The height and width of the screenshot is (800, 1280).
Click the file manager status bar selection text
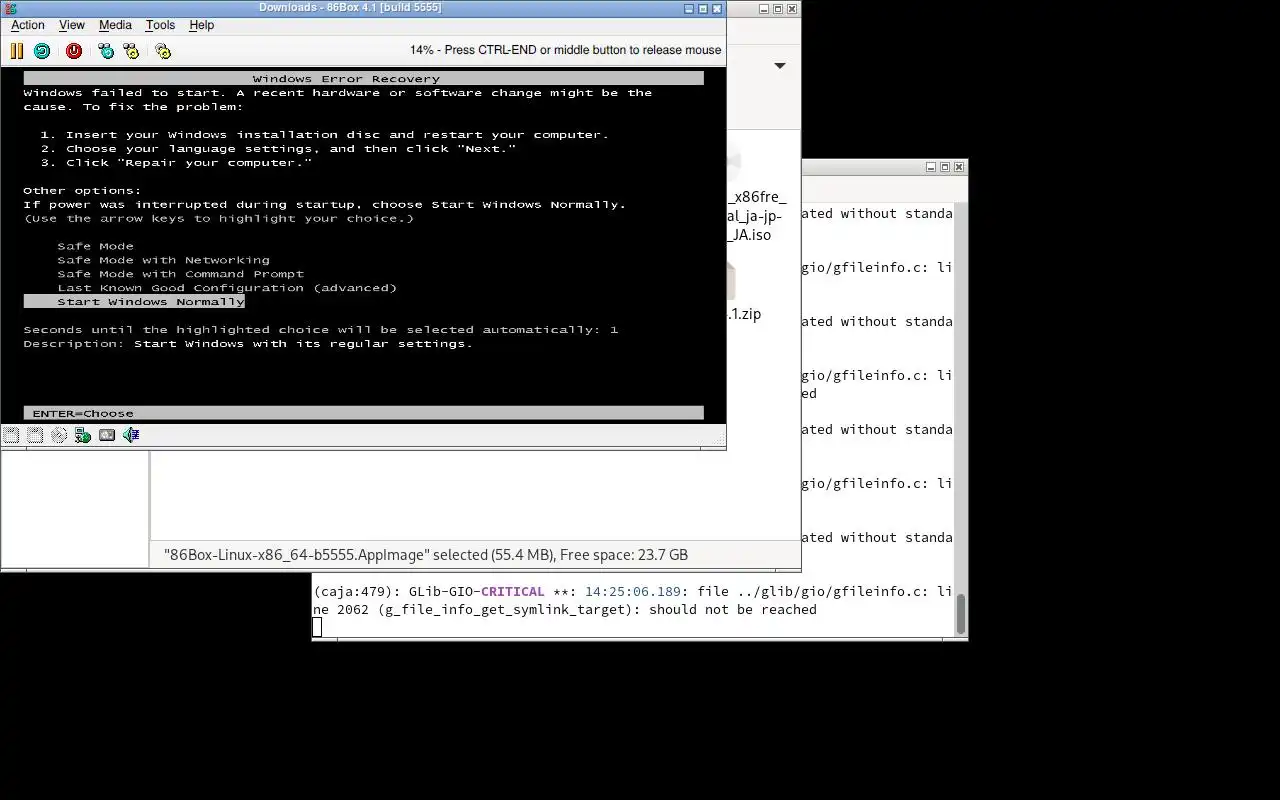coord(426,555)
